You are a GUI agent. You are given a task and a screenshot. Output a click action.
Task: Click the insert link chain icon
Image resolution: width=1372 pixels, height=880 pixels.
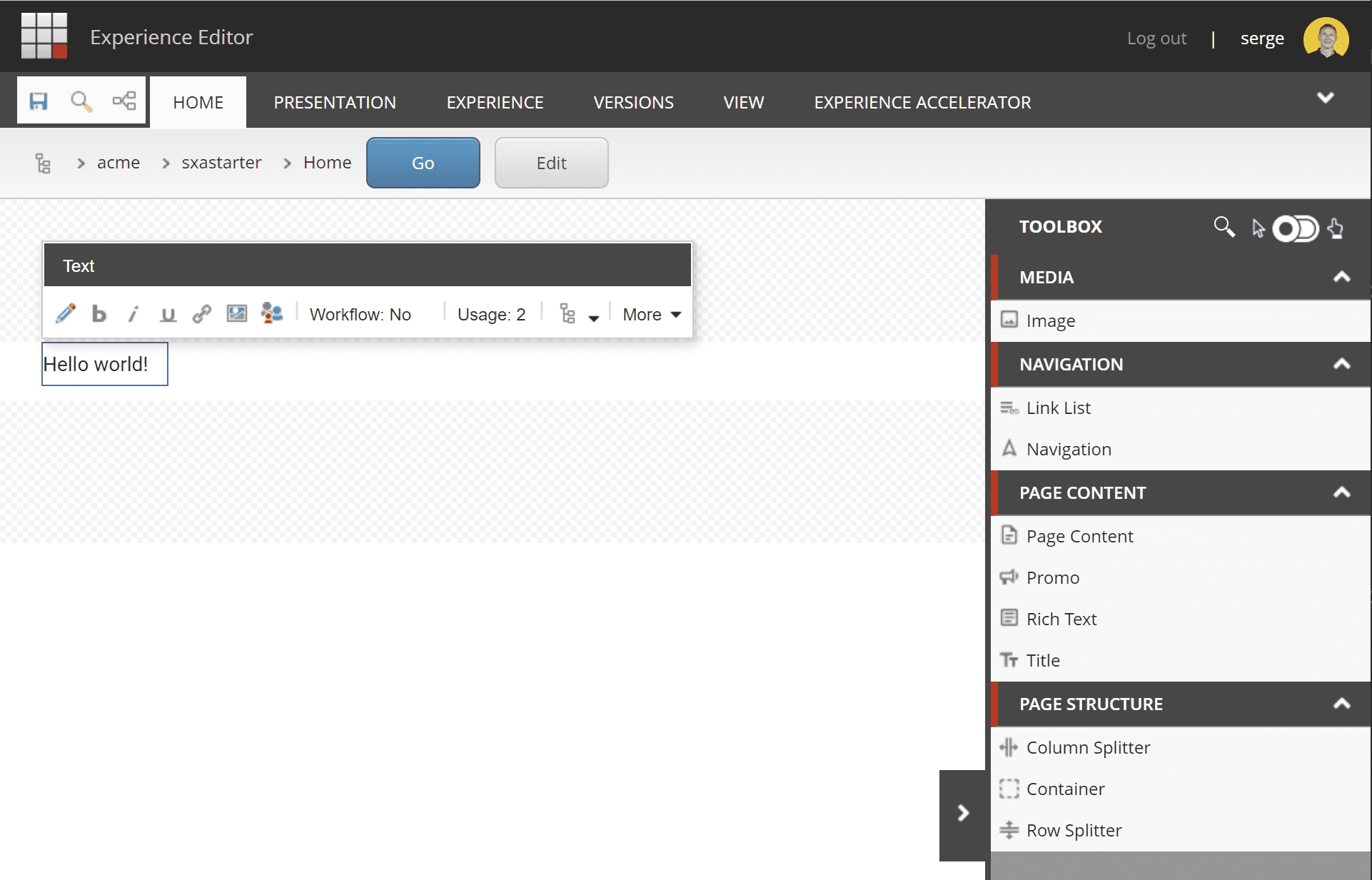[202, 314]
